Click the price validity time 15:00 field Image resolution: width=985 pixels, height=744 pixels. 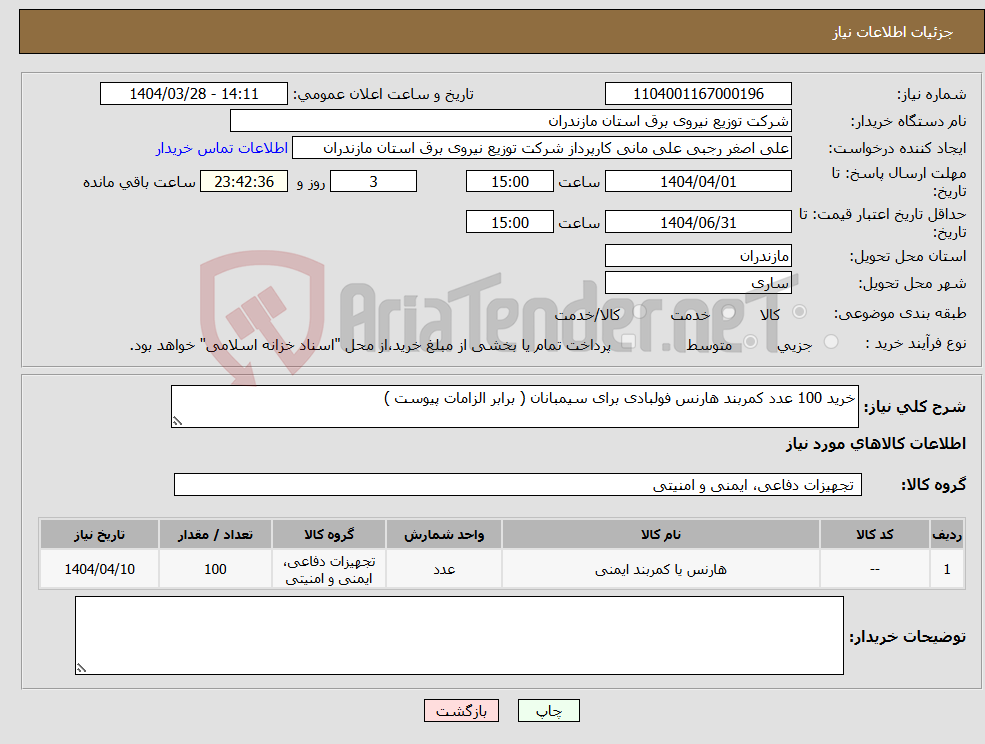(509, 222)
